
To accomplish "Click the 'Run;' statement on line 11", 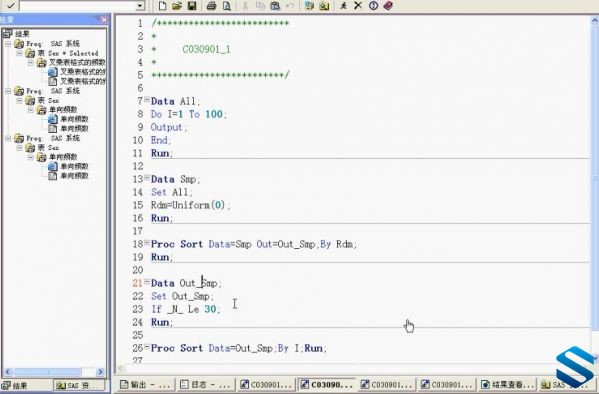I will tap(162, 153).
